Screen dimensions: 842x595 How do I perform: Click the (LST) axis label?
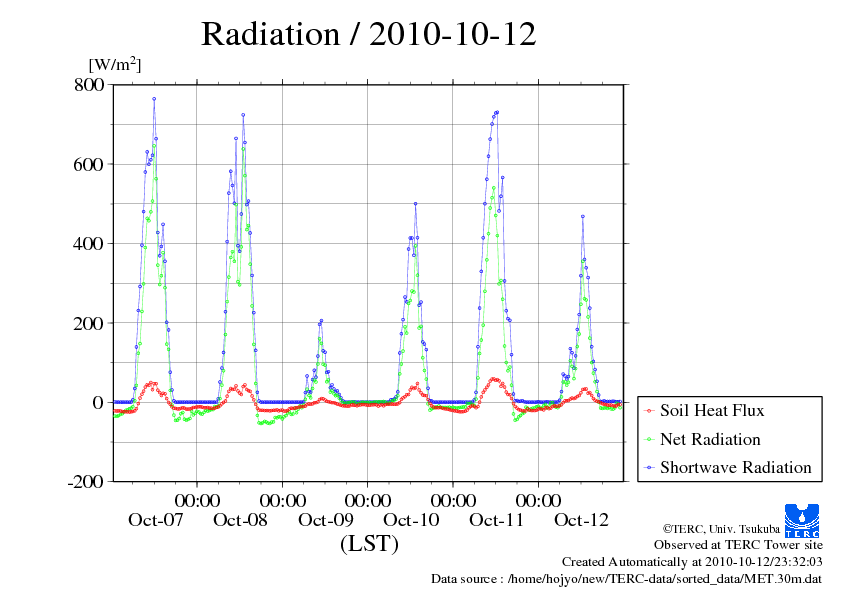click(x=369, y=543)
